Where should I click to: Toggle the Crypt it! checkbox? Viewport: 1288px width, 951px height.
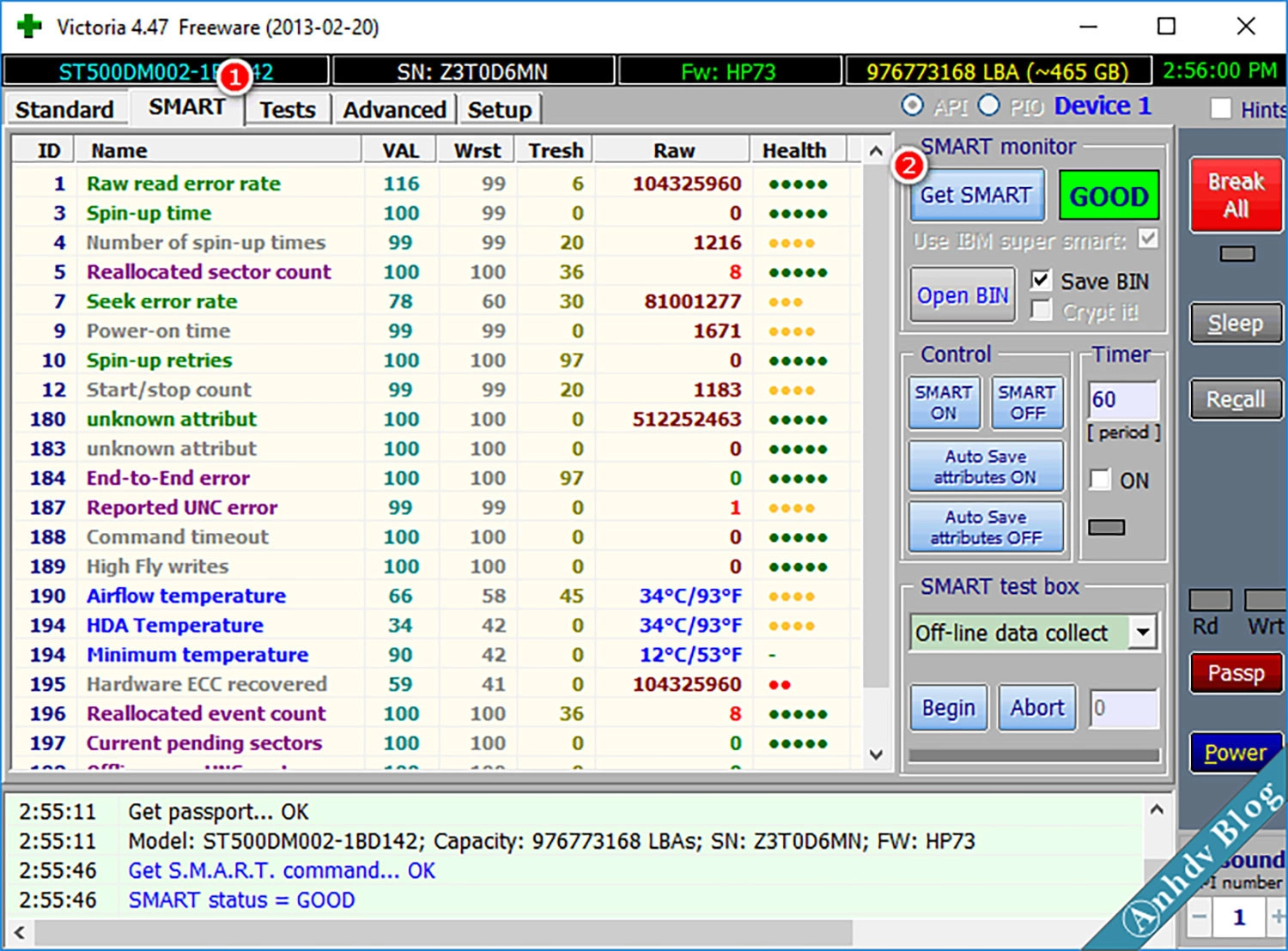pos(1041,310)
